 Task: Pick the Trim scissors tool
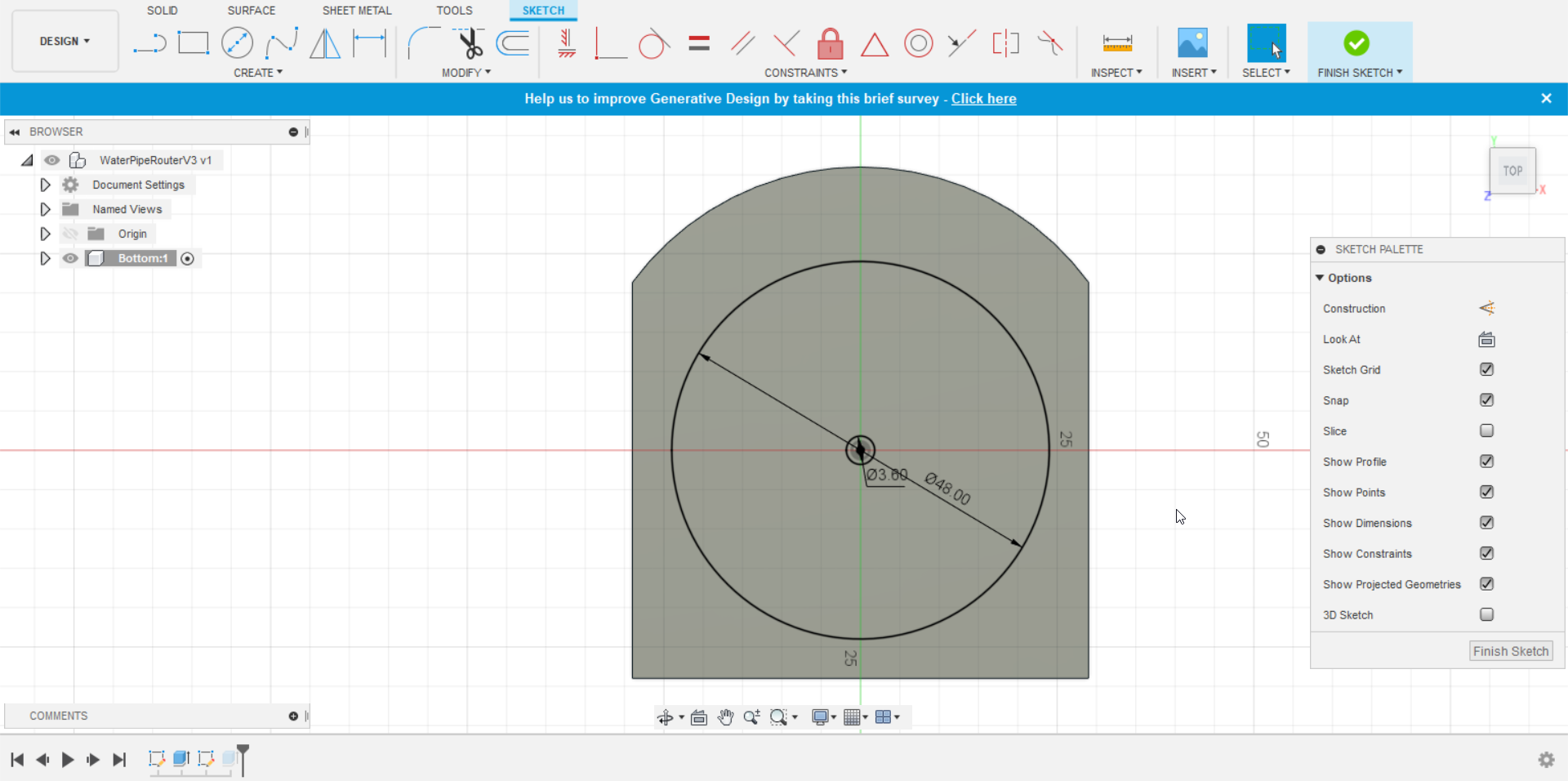point(470,43)
